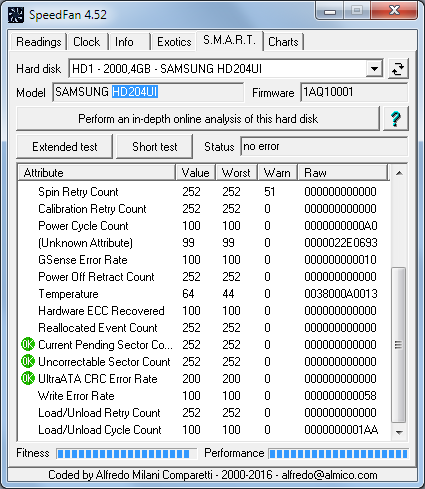Minimize the SpeedFan window
Viewport: 425px width, 489px height.
[330, 11]
